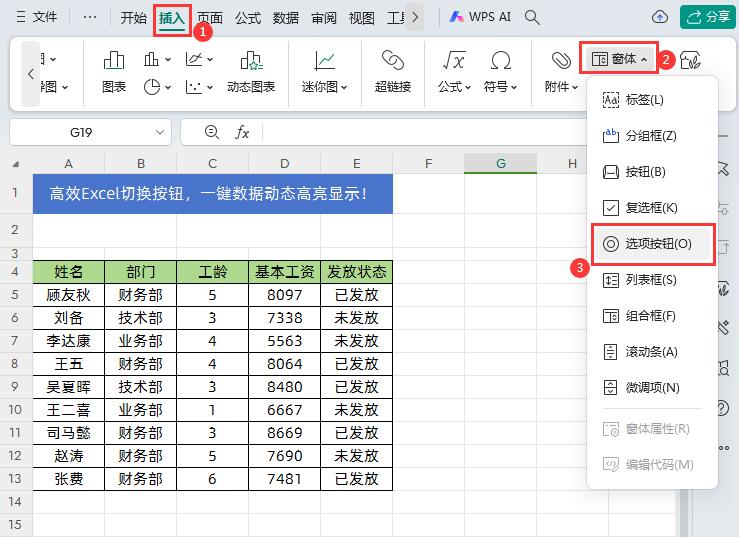Click the cloud upload icon
Viewport: 739px width, 537px height.
tap(660, 17)
